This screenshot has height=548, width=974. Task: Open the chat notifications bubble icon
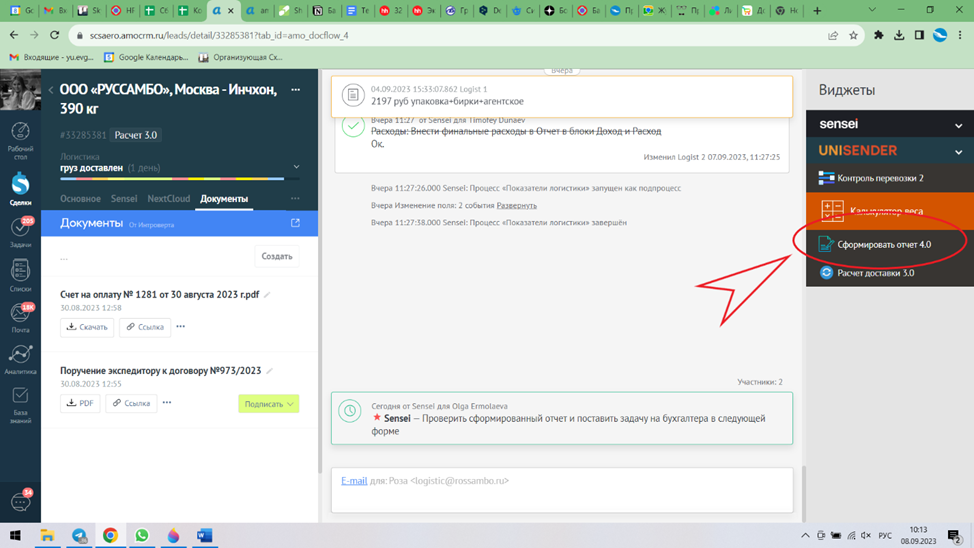pos(20,501)
